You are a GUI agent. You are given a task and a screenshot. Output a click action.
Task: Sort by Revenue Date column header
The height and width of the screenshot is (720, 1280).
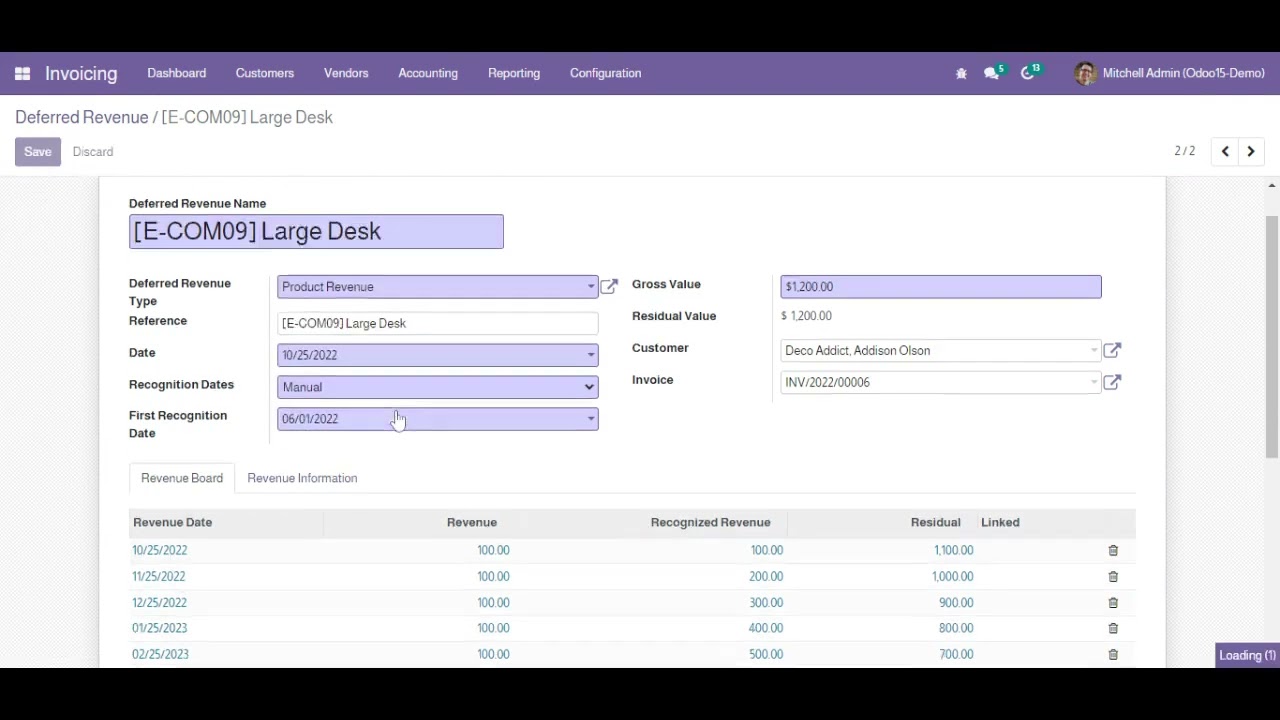click(173, 522)
